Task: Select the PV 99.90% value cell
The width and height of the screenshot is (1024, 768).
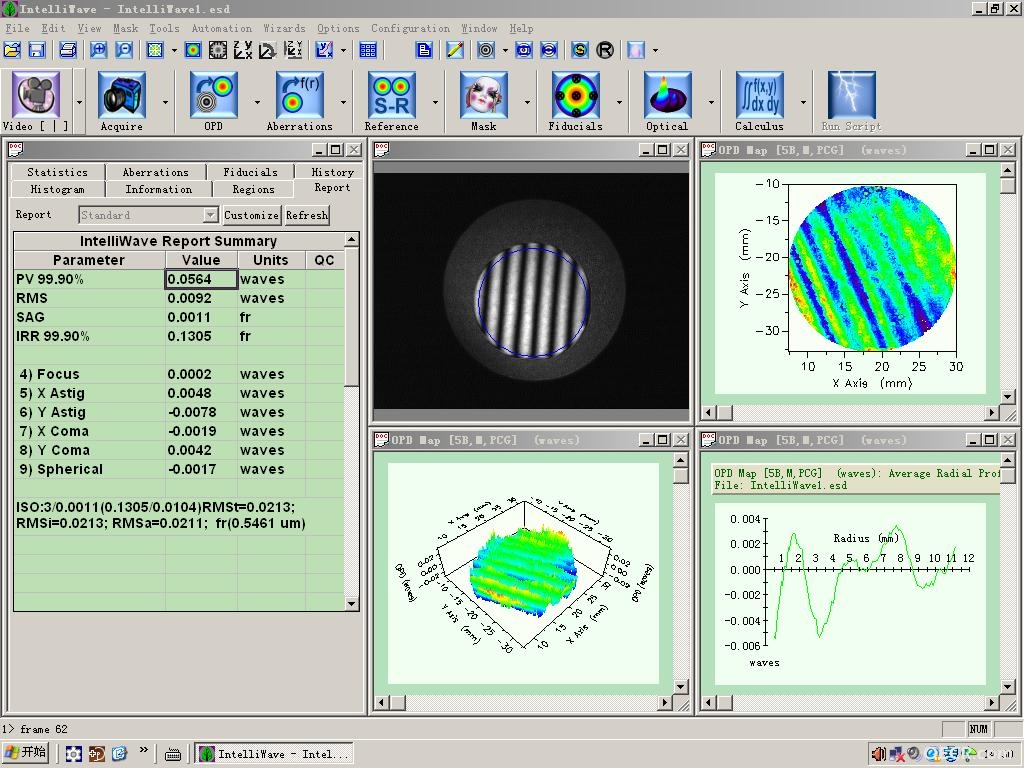Action: pos(201,279)
